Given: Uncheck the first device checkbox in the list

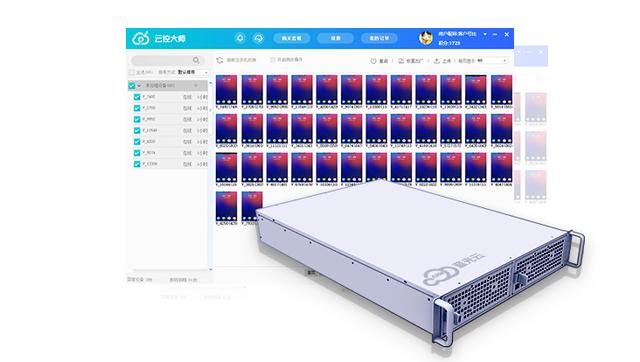Looking at the screenshot, I should coord(137,97).
